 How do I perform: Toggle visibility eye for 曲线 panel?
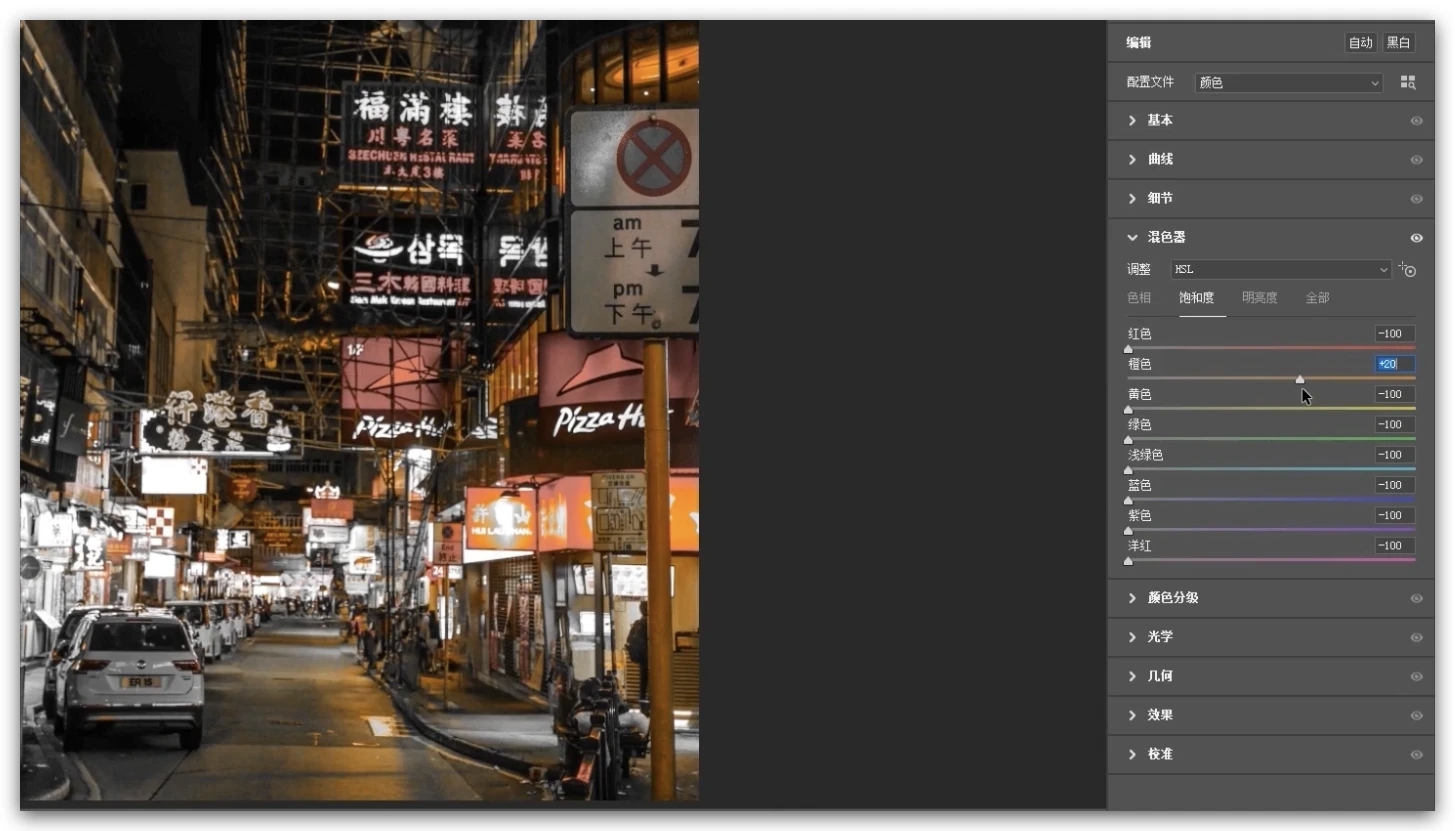click(x=1416, y=160)
